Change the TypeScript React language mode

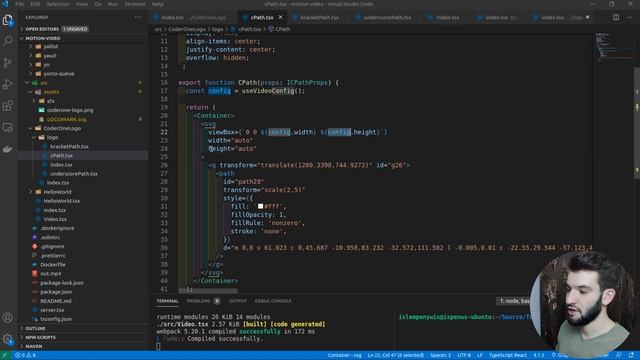click(x=507, y=355)
